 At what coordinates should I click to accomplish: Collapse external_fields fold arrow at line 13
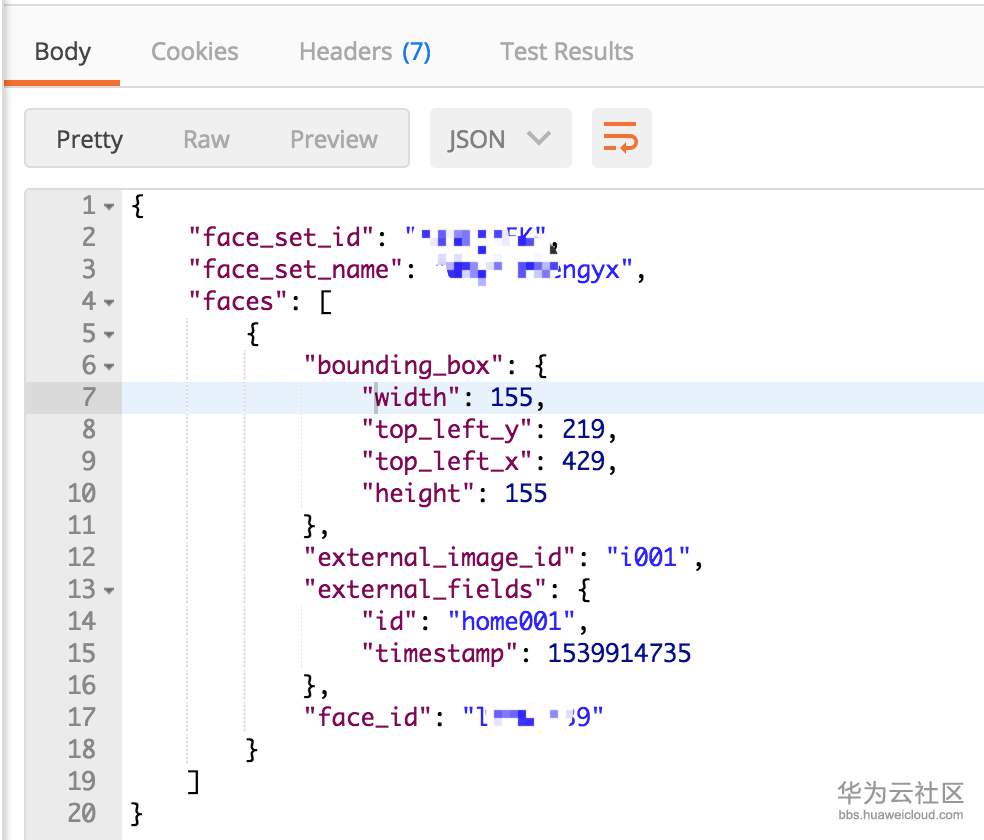(x=109, y=590)
